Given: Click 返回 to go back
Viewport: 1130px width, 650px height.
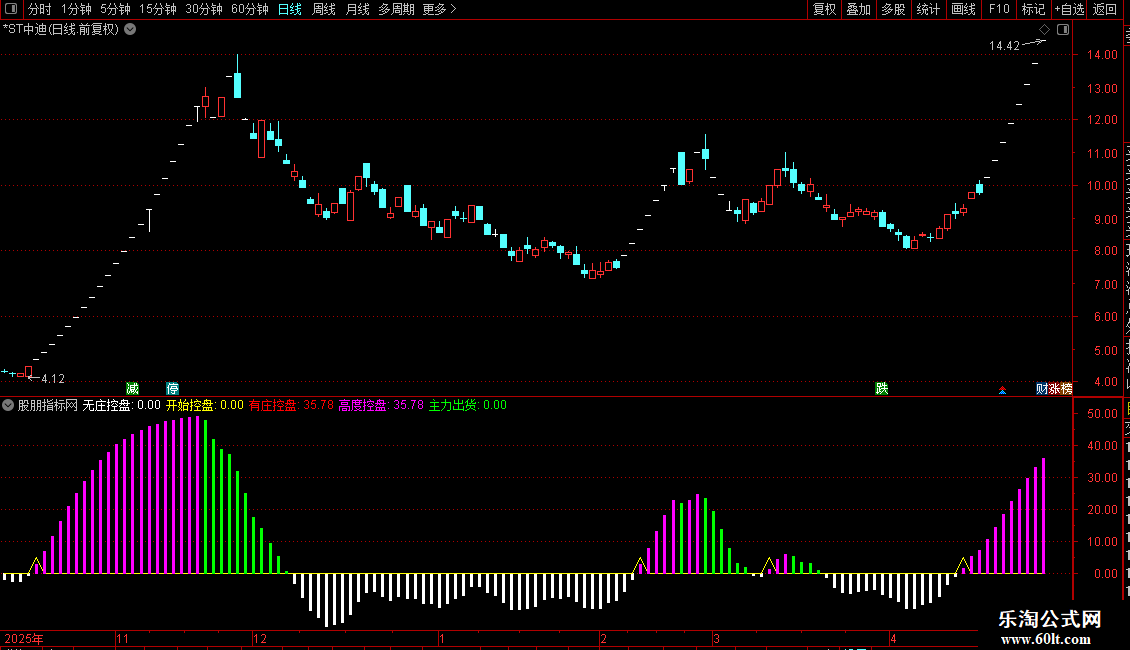Looking at the screenshot, I should (x=1104, y=9).
